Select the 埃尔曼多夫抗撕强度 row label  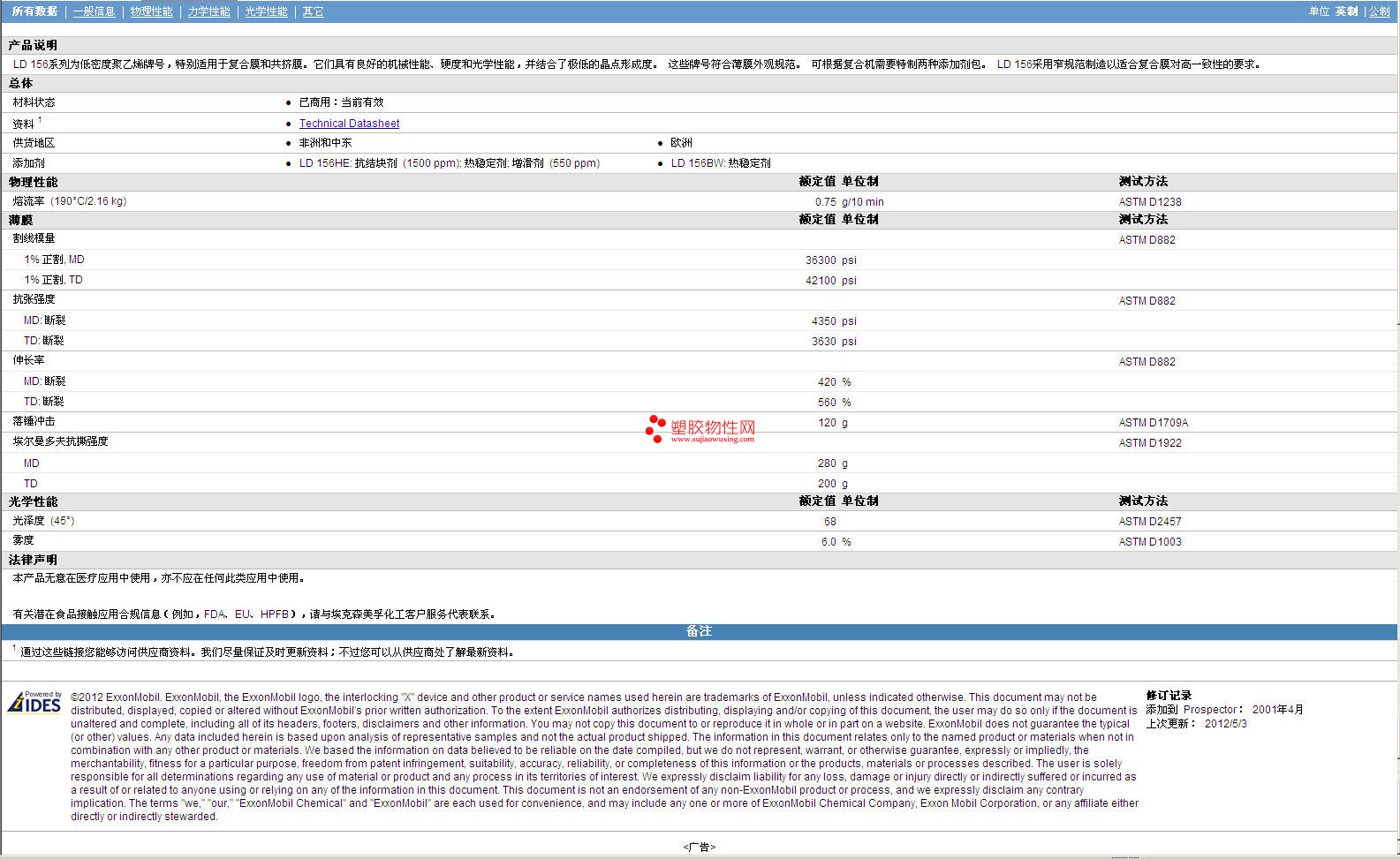tap(60, 441)
